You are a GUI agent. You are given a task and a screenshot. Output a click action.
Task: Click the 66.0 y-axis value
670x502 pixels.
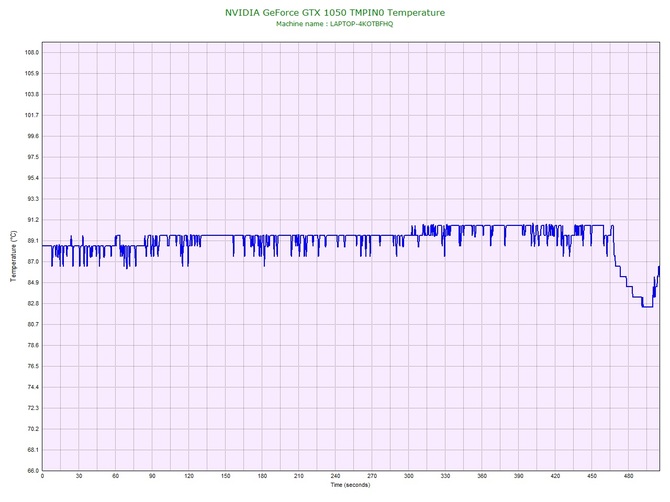(32, 471)
